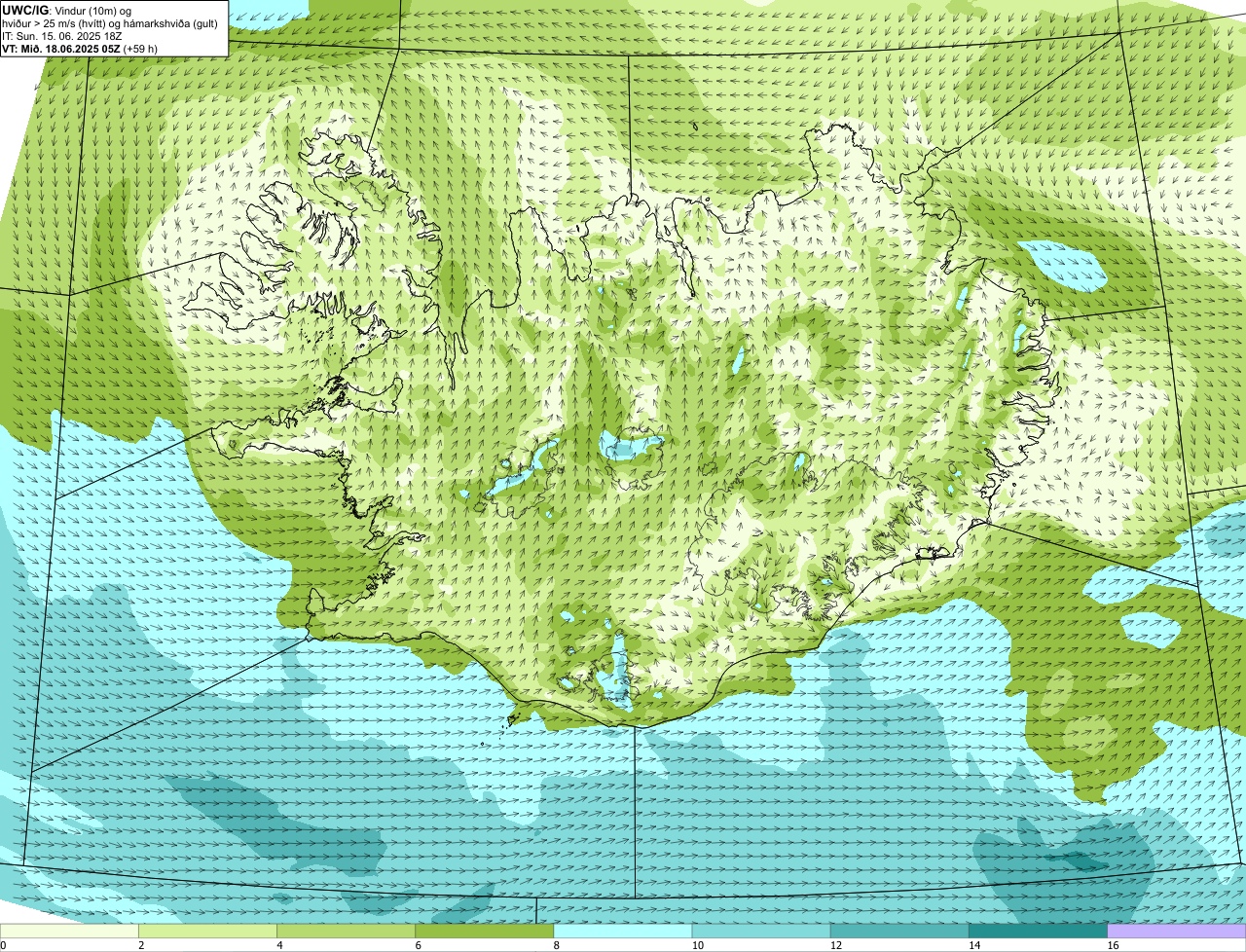
Task: Click the legend scale label "14"
Action: [x=973, y=945]
